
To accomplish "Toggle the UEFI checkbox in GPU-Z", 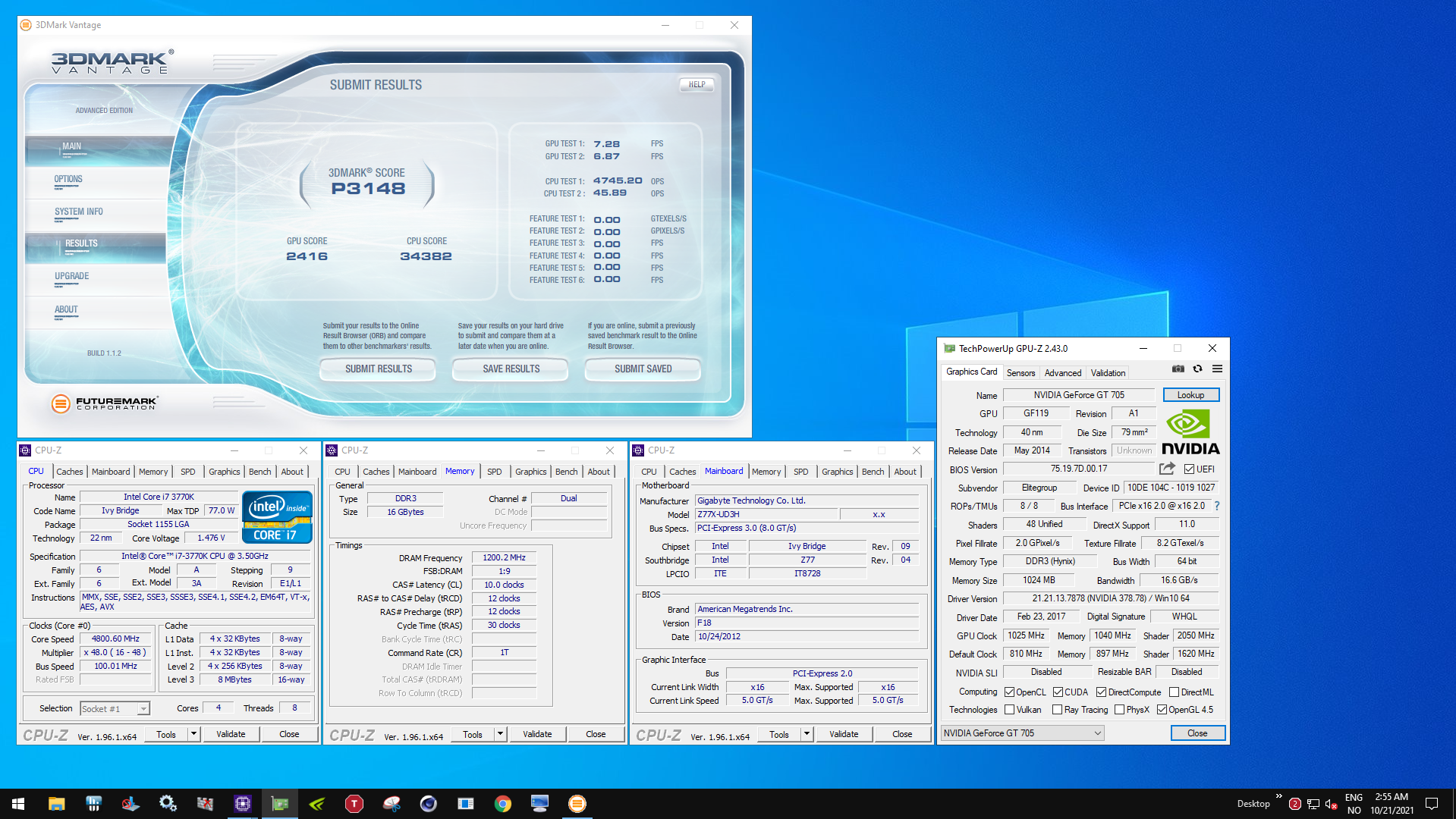I will pos(1189,469).
